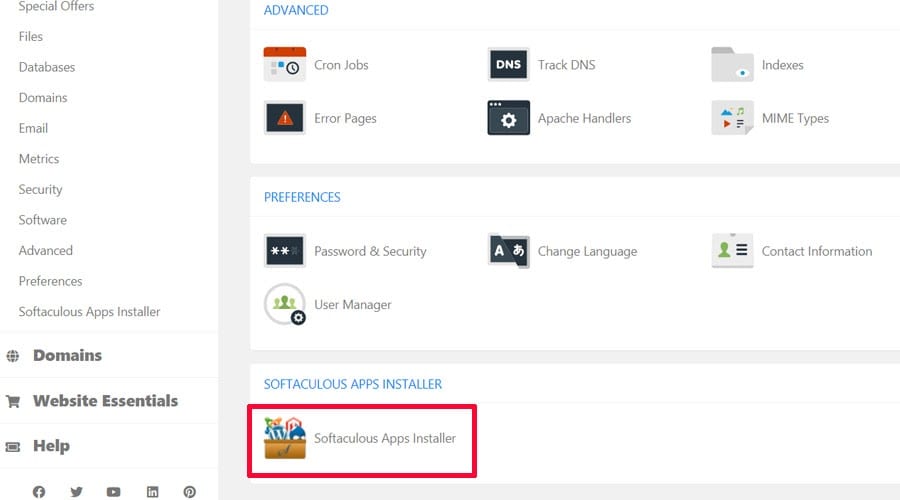
Task: Jump to Advanced in the sidebar
Action: [x=45, y=251]
